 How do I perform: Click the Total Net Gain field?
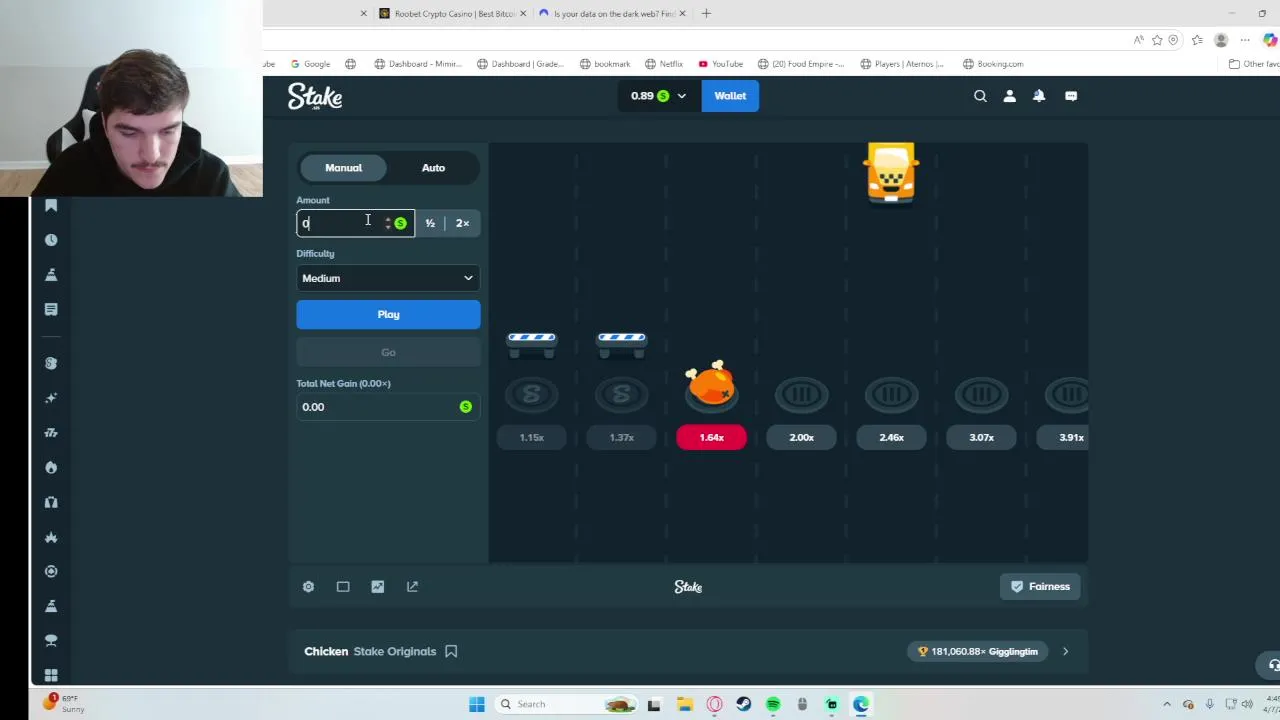click(388, 407)
